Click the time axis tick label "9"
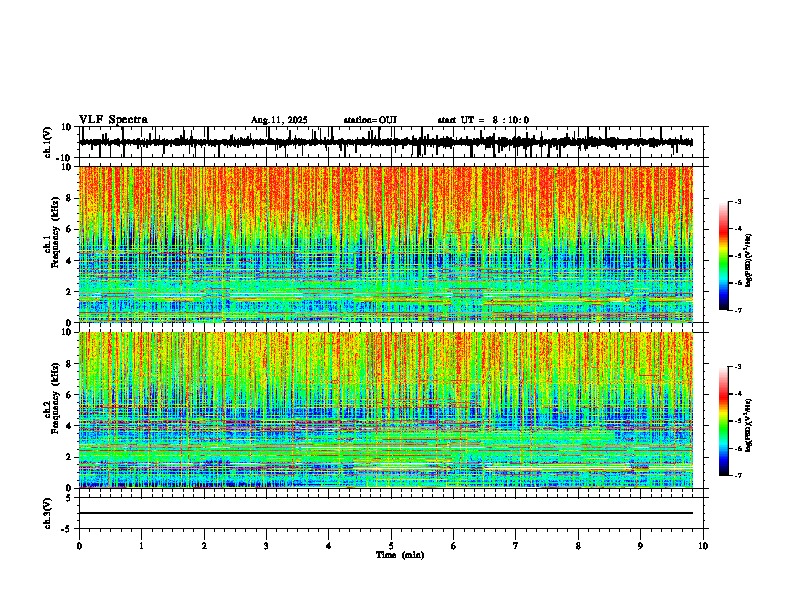Viewport: 792px width, 612px height. pos(640,546)
